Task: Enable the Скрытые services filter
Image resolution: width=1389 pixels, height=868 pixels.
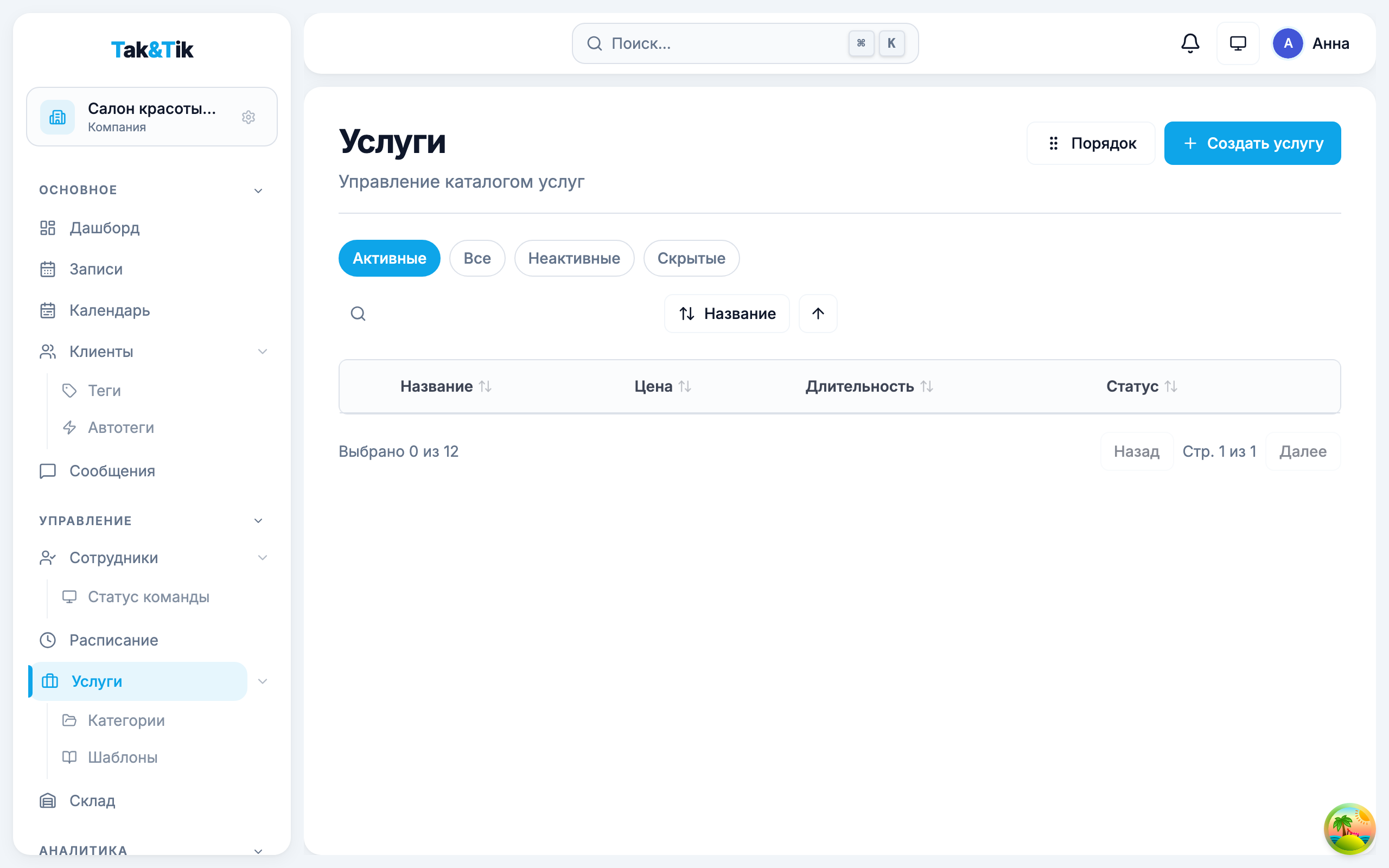Action: pyautogui.click(x=691, y=258)
